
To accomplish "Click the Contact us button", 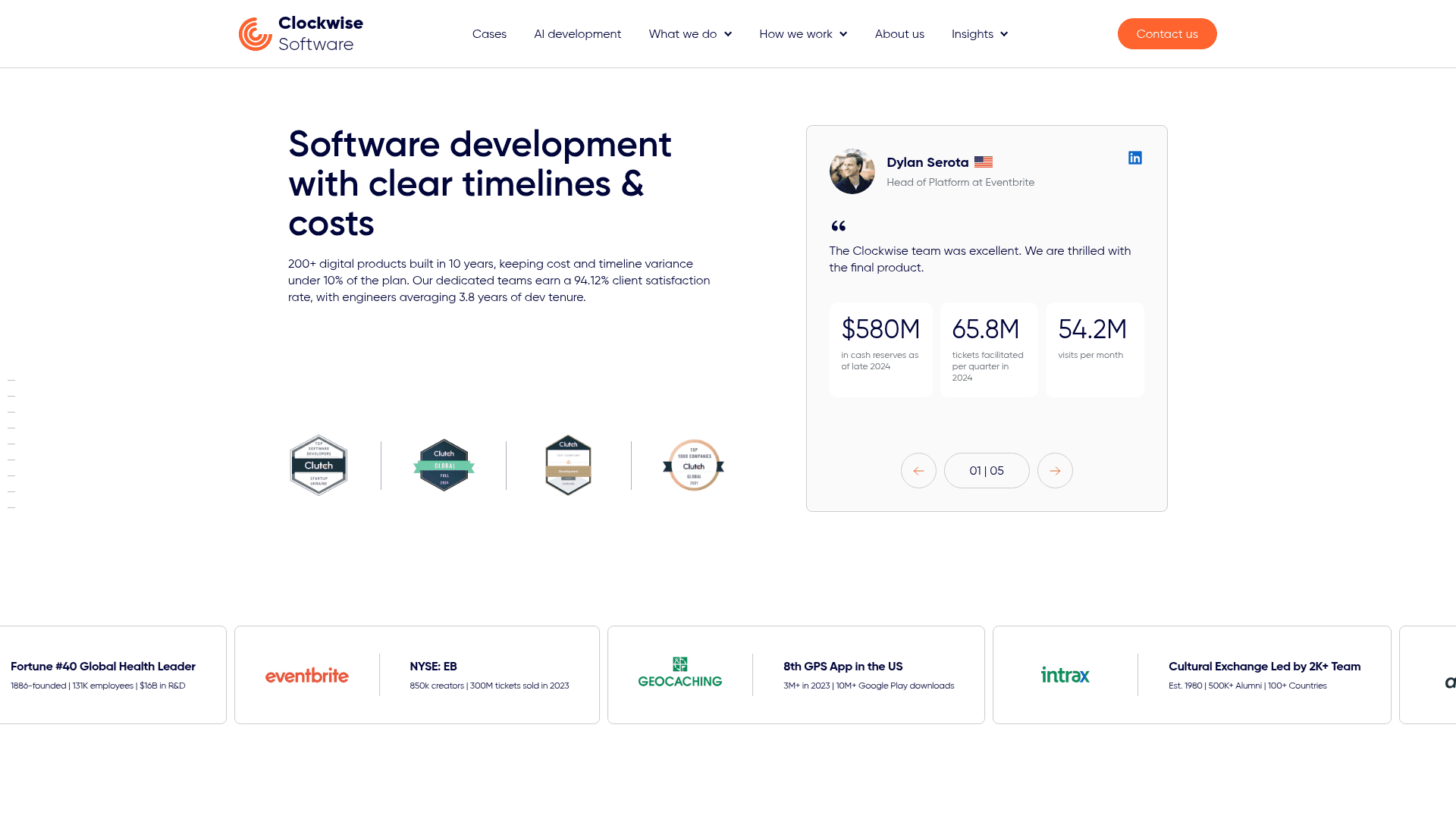I will [x=1167, y=33].
